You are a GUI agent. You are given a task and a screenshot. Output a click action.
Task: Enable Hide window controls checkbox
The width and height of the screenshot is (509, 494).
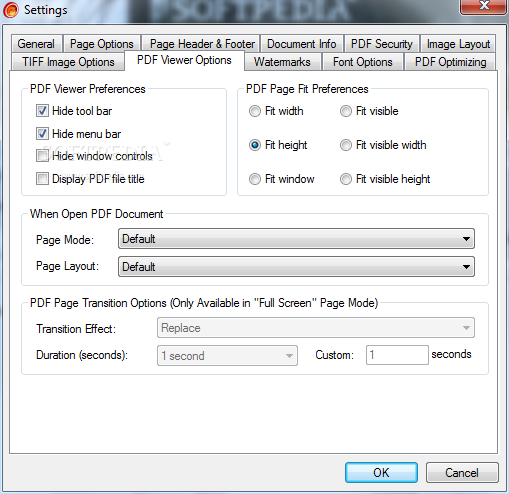pos(42,156)
